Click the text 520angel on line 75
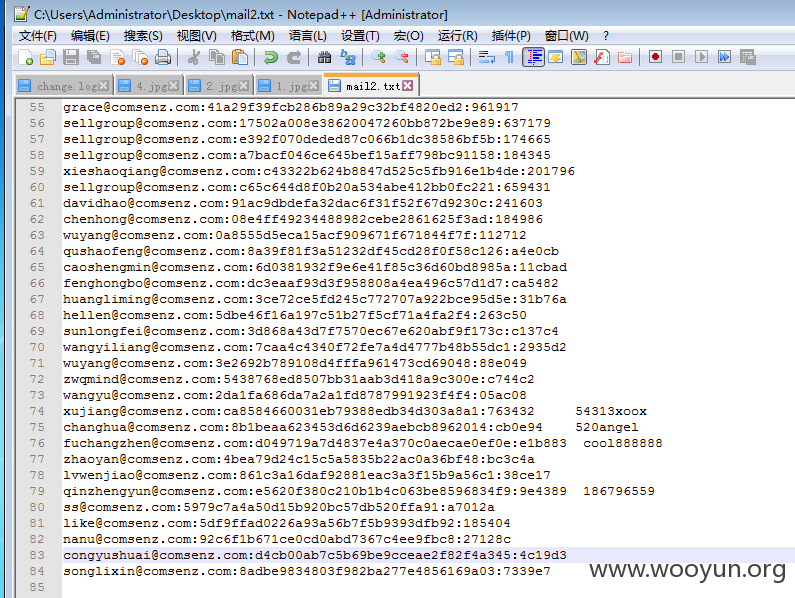Image resolution: width=795 pixels, height=598 pixels. click(x=607, y=427)
